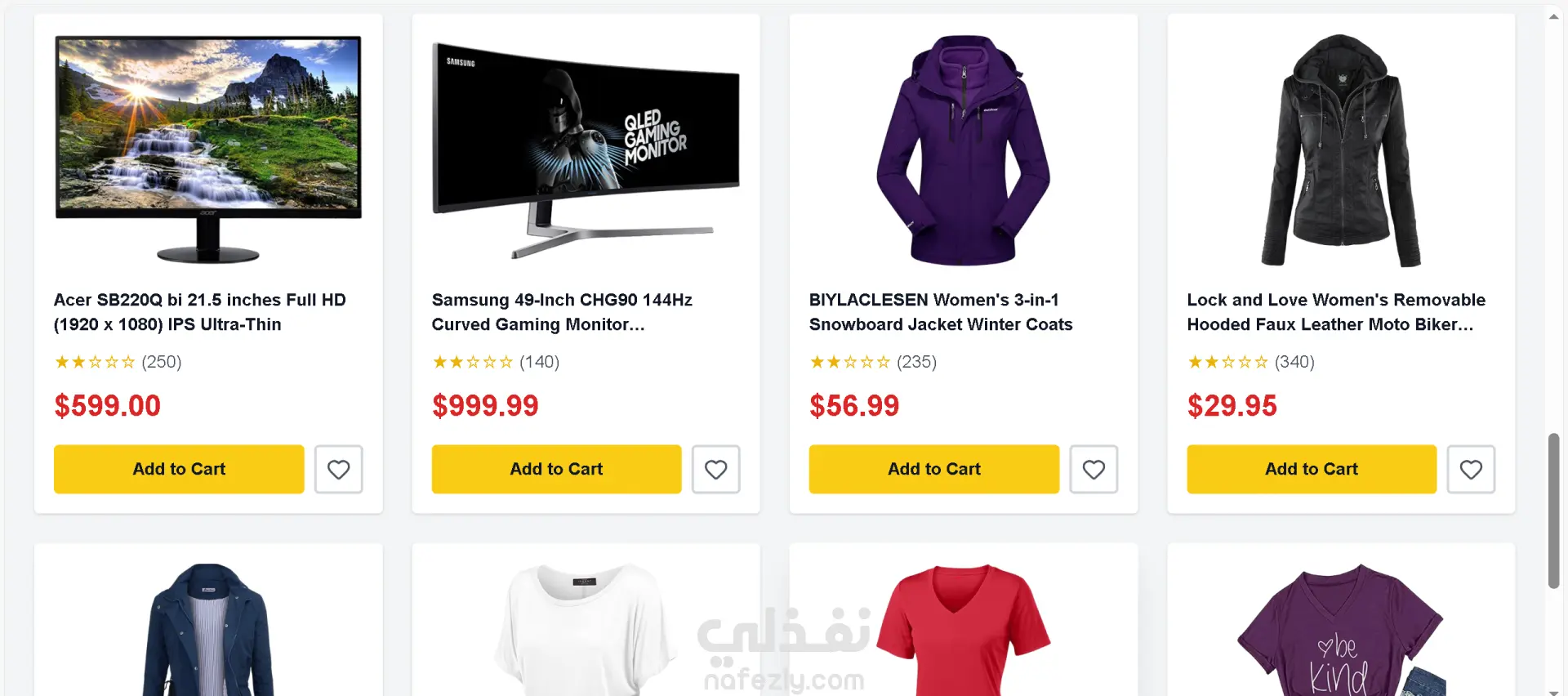Screen dimensions: 1568x696
Task: Click heart icon for Samsung Gaming Monitor
Action: tap(715, 469)
